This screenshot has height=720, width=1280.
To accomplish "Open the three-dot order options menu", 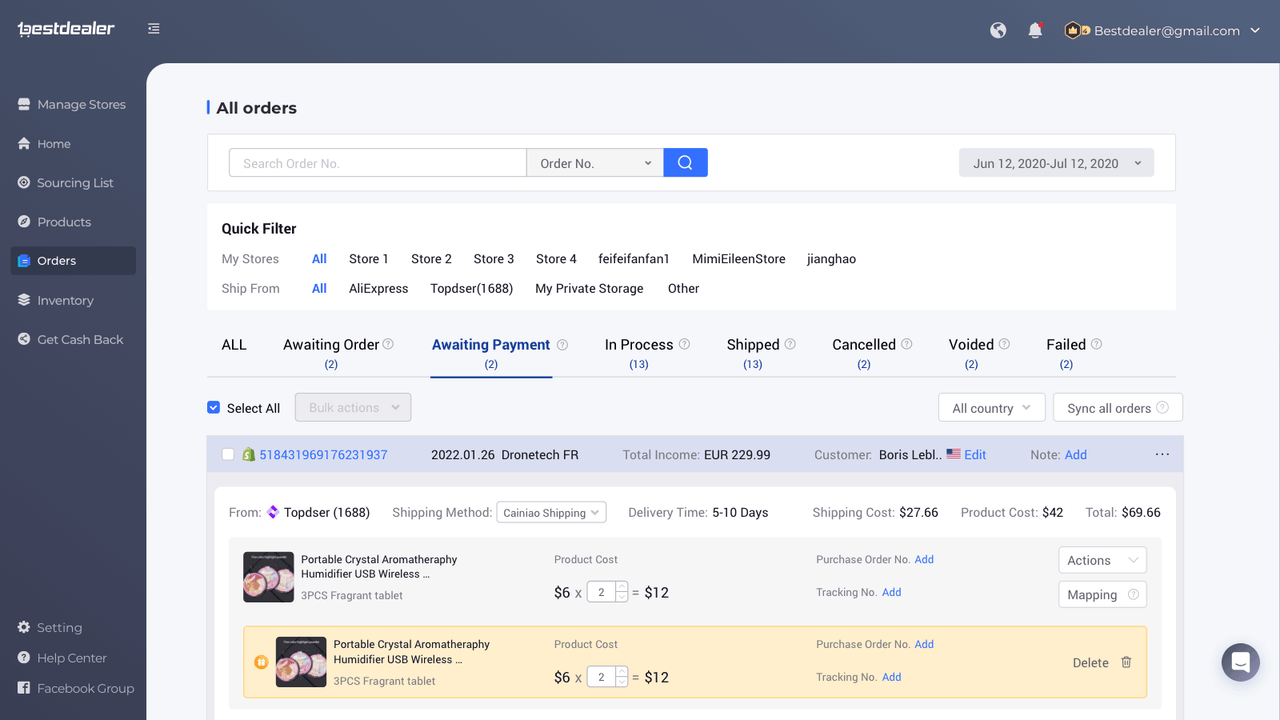I will pyautogui.click(x=1162, y=454).
